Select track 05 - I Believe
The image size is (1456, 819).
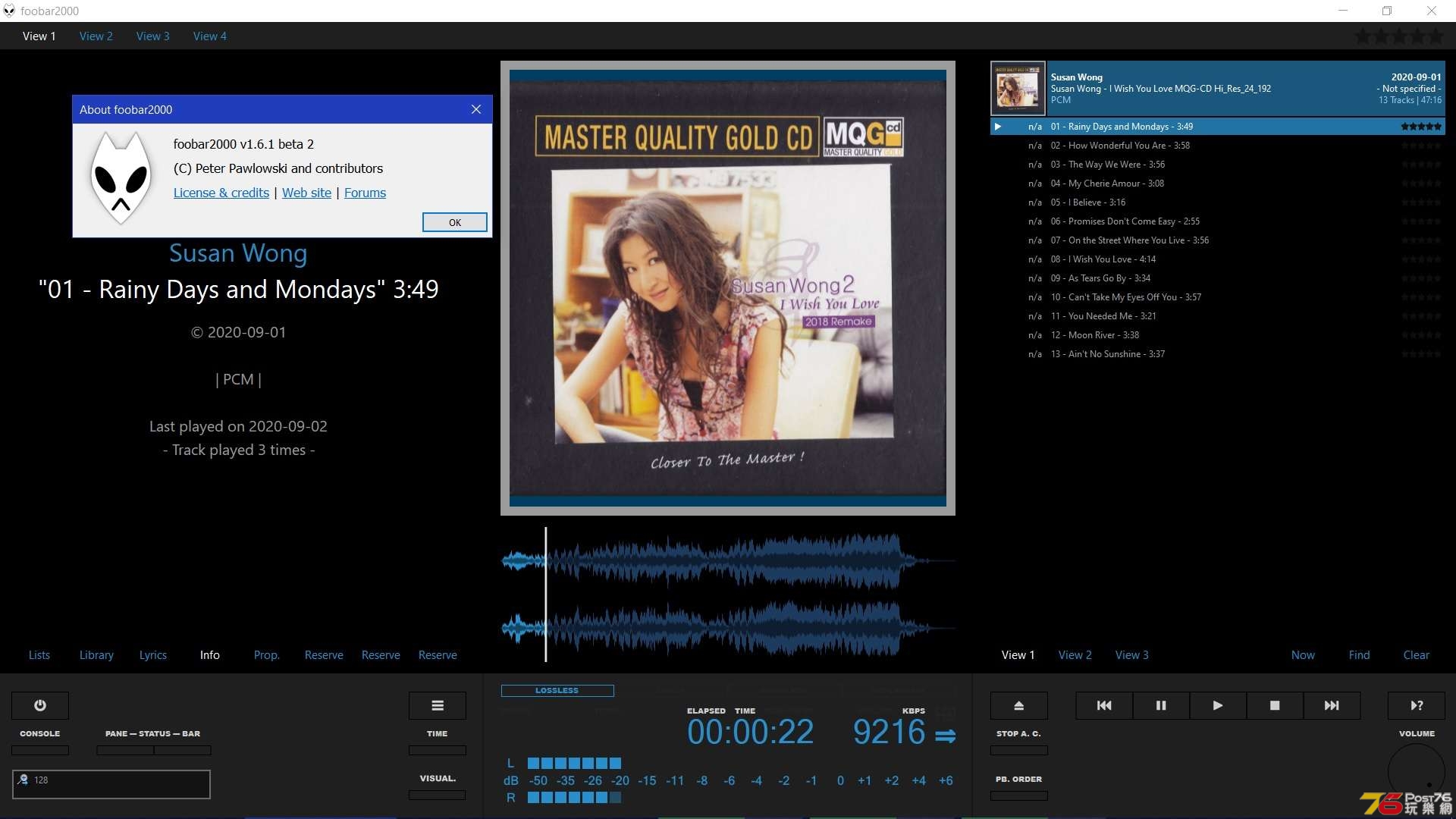click(x=1218, y=202)
